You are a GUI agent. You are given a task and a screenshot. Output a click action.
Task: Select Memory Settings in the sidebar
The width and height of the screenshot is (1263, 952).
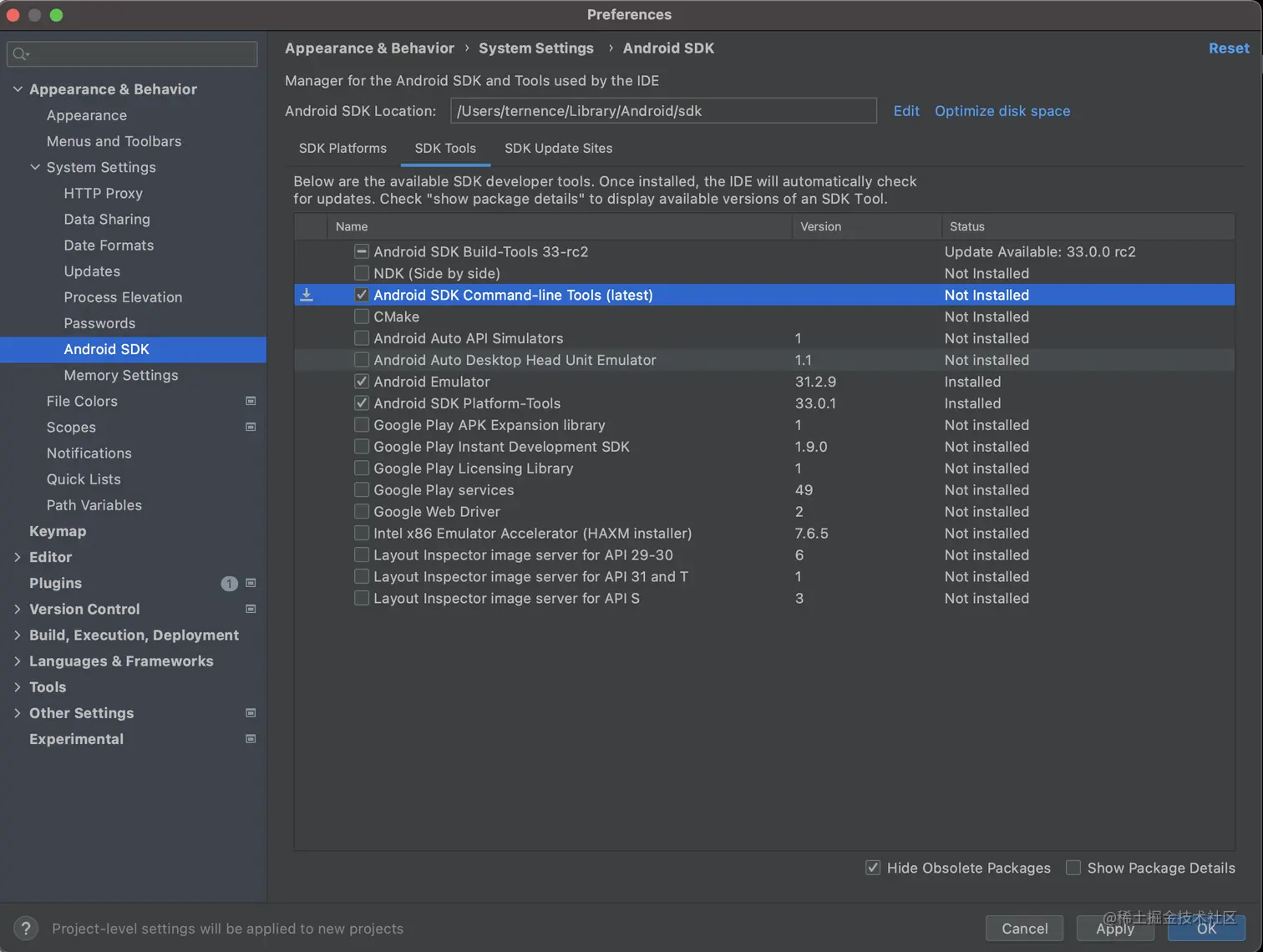(121, 375)
